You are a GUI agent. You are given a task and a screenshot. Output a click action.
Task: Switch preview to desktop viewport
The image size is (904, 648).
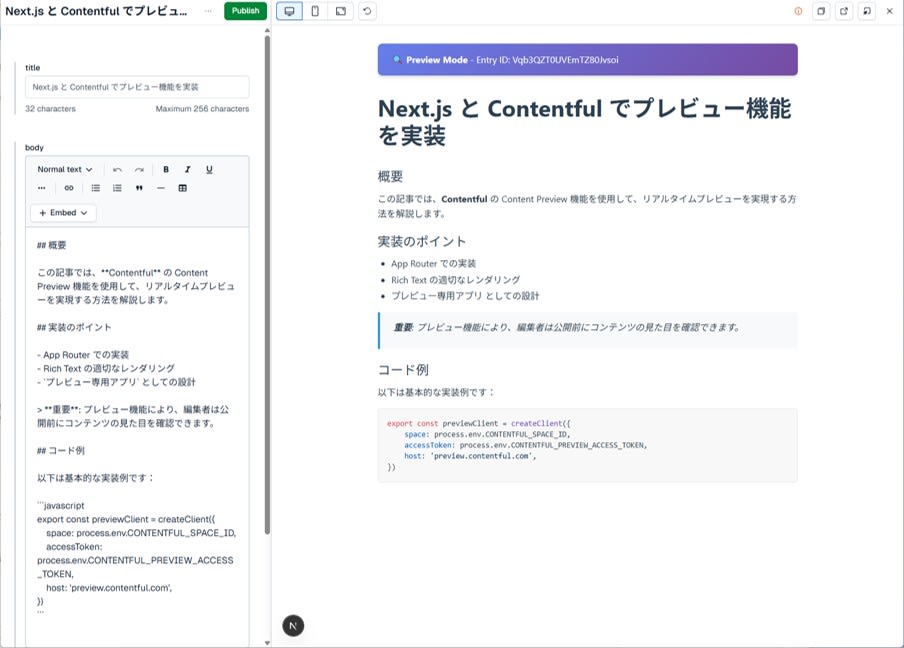289,11
